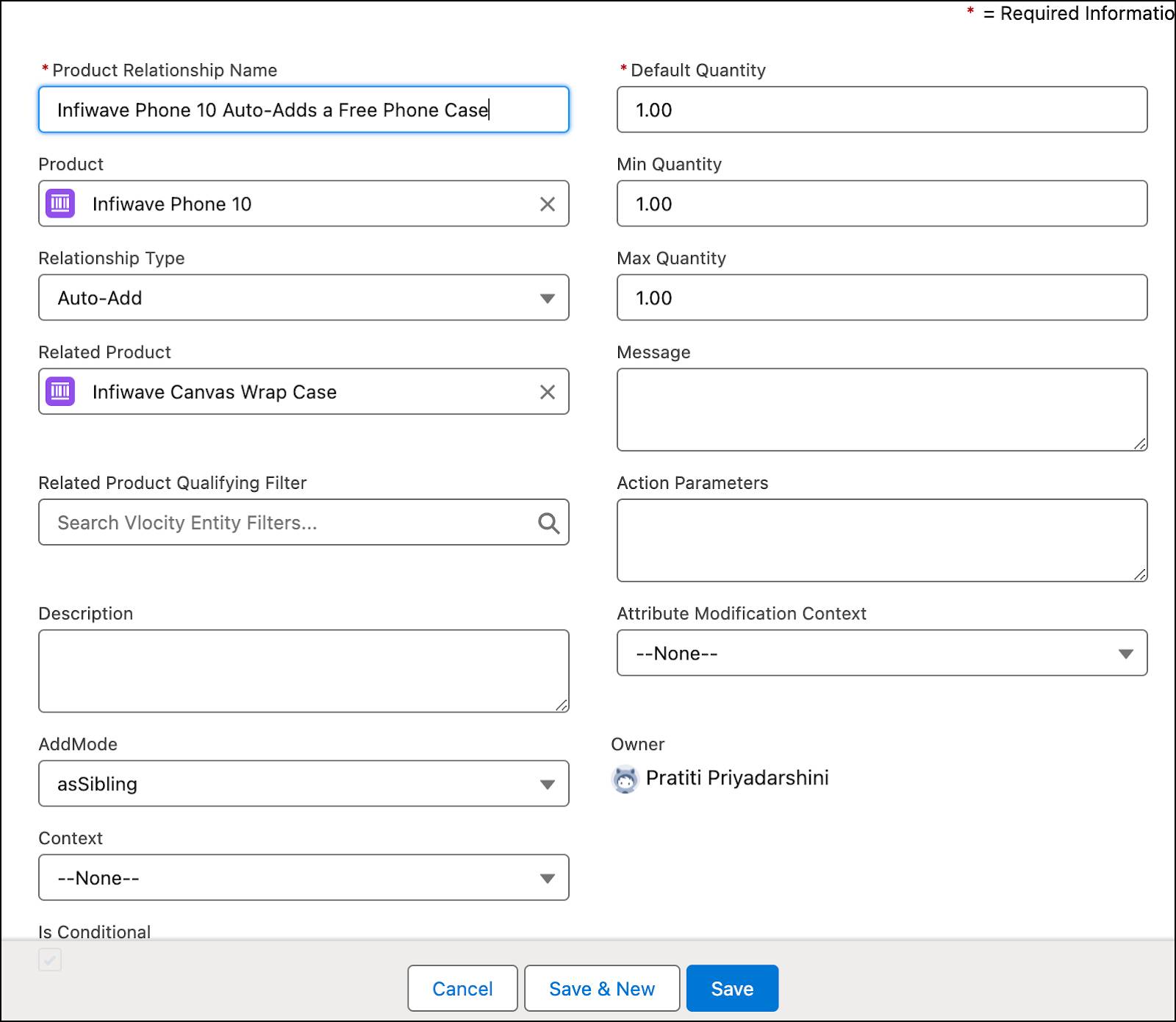Open the AddMode dropdown
Image resolution: width=1176 pixels, height=1022 pixels.
tap(304, 784)
